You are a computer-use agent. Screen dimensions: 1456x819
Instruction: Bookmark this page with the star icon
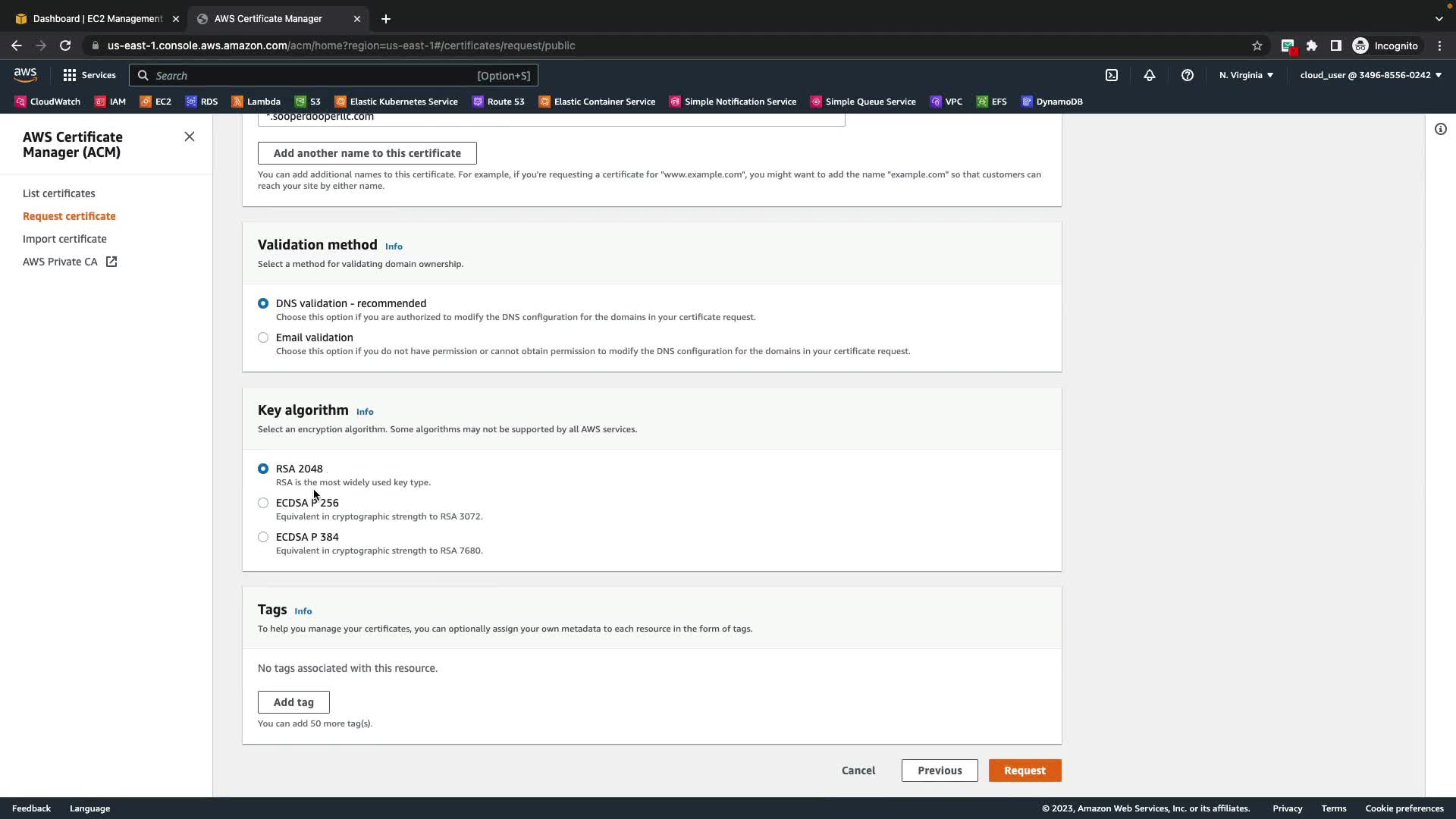[x=1257, y=45]
